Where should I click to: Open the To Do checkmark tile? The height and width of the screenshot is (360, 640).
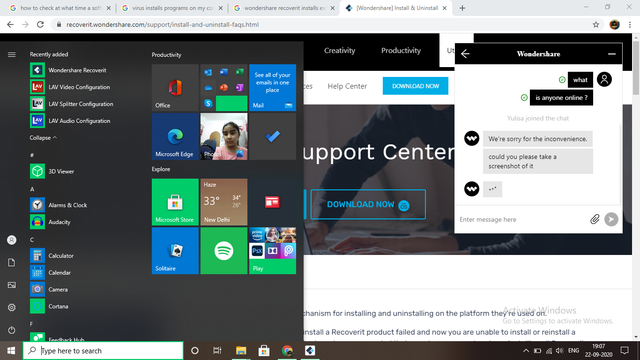(x=273, y=136)
